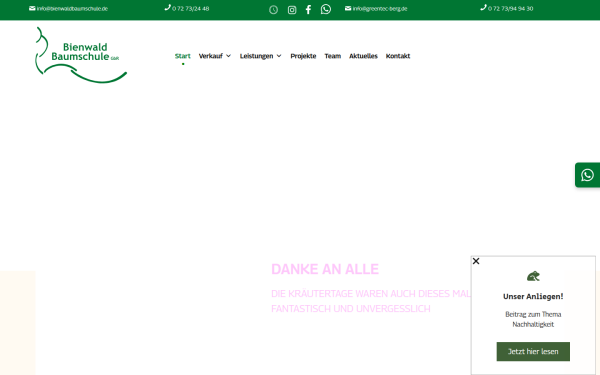This screenshot has height=375, width=600.
Task: Open the Kontakt menu item
Action: pyautogui.click(x=398, y=56)
